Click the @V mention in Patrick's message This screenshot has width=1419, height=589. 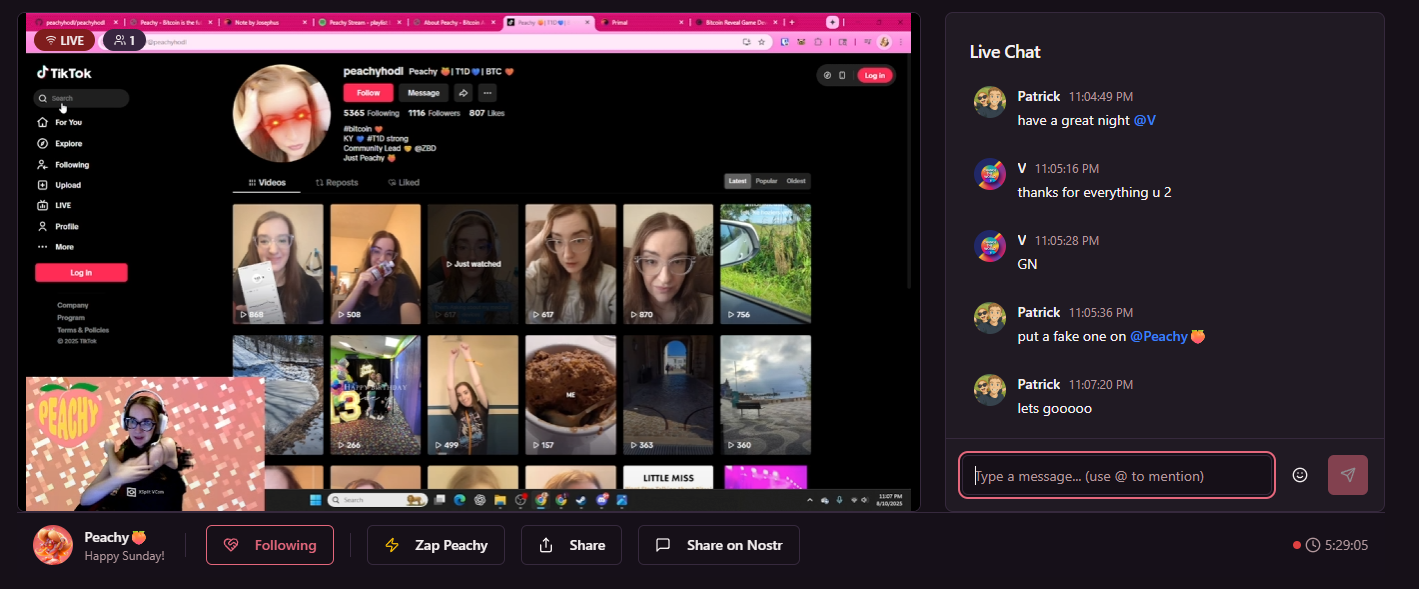pos(1144,120)
